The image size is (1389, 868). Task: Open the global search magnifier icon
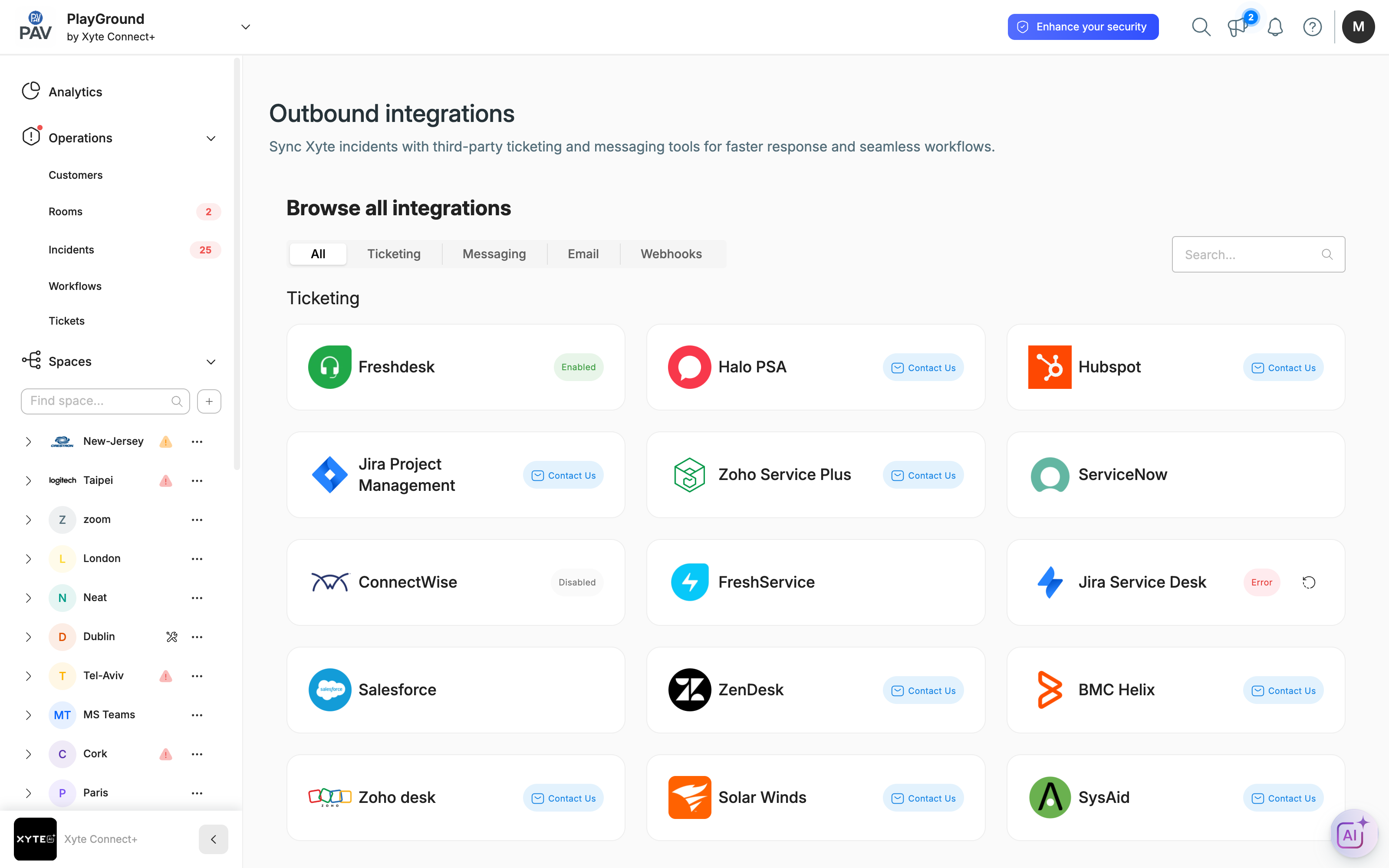1201,27
